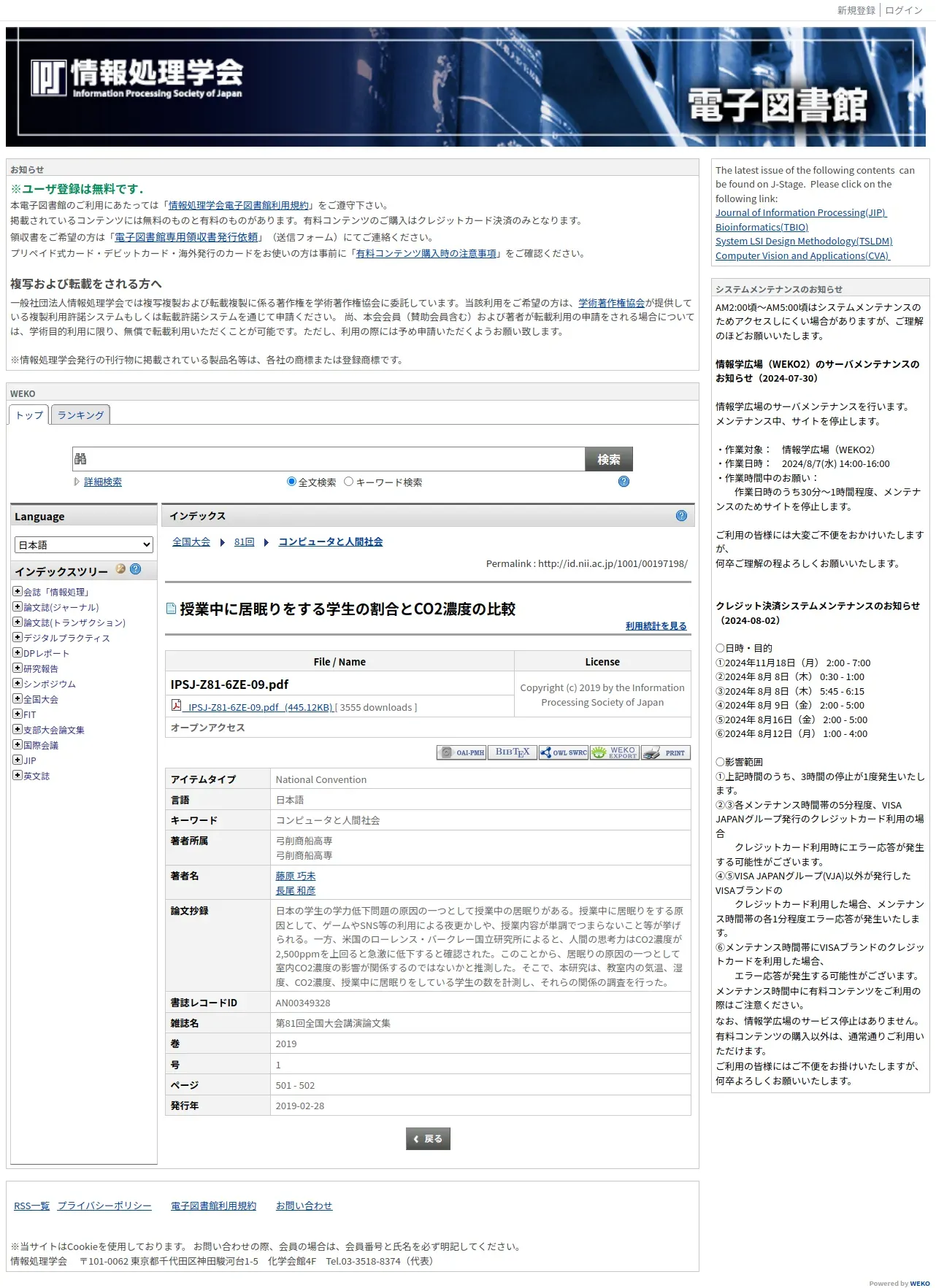Expand the 会誌「情報処理」 tree node
Viewport: 936px width, 1288px height.
[x=17, y=591]
